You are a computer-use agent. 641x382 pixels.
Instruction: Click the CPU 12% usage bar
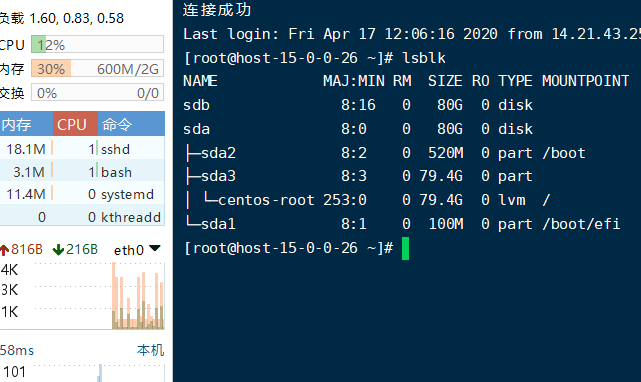click(97, 44)
